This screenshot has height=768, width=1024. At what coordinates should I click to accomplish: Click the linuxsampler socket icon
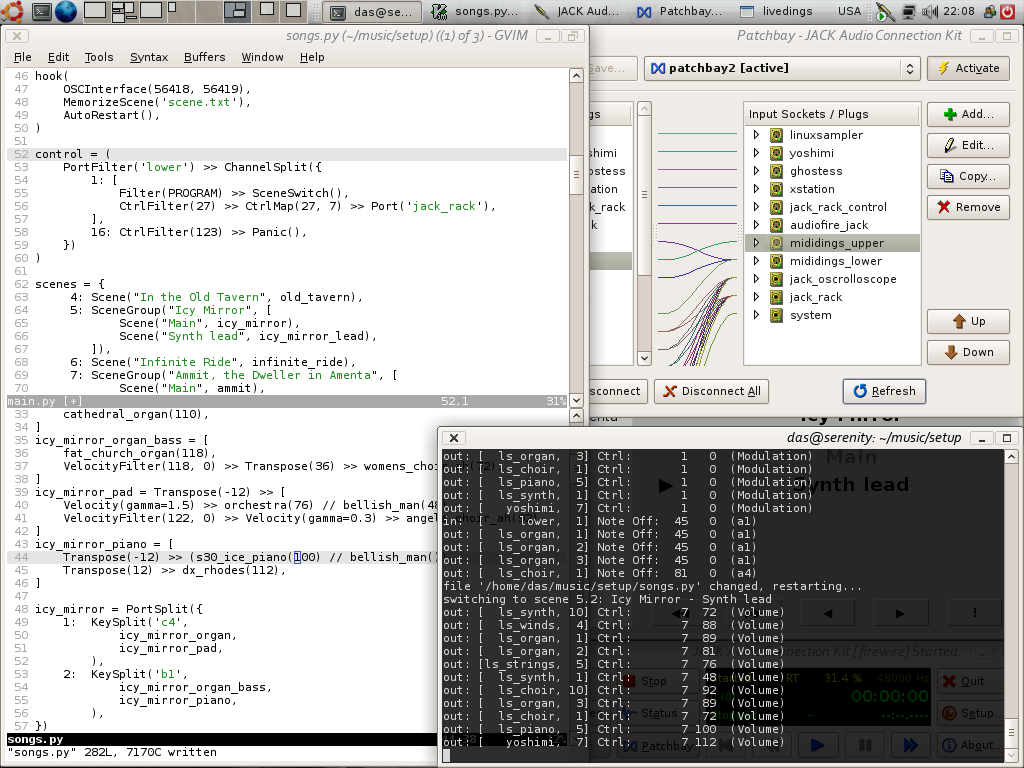point(776,135)
